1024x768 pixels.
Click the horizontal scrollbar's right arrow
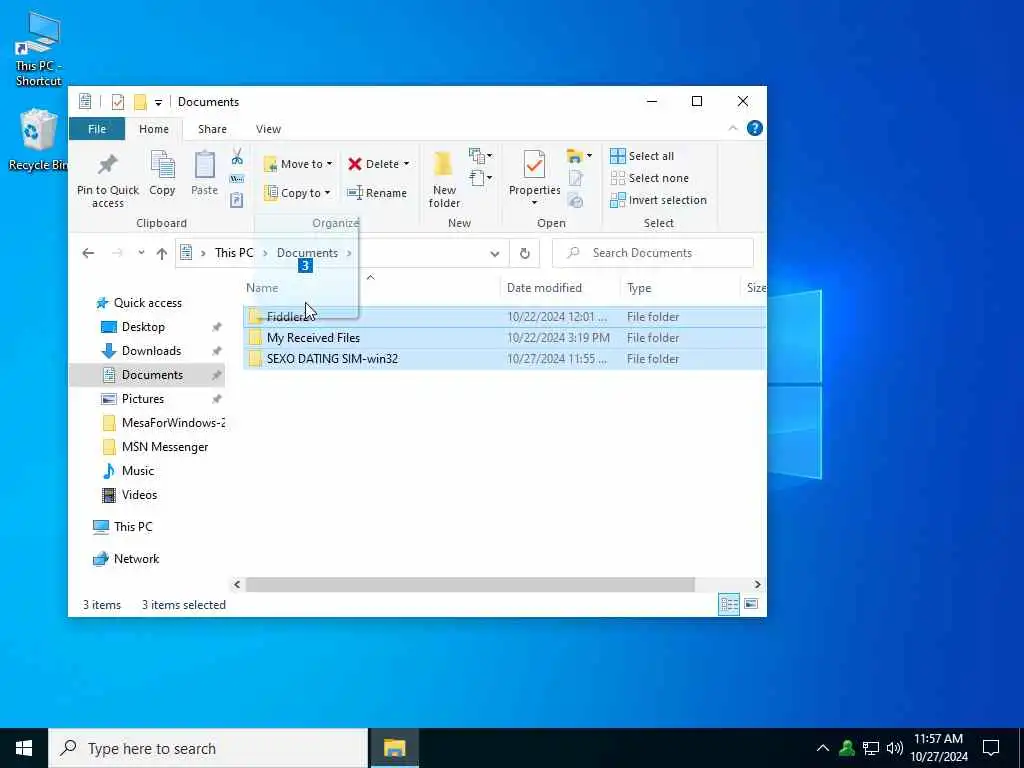pos(758,584)
